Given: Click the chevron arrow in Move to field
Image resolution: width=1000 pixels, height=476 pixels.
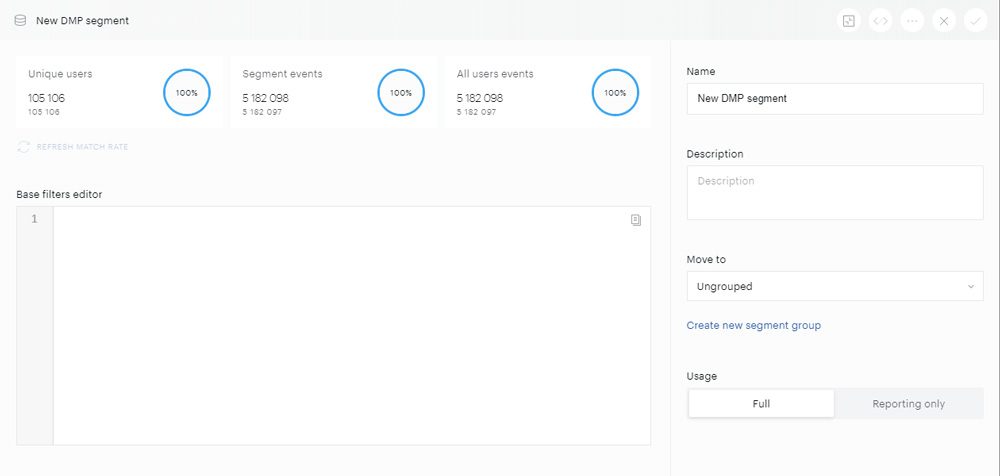Looking at the screenshot, I should 971,286.
